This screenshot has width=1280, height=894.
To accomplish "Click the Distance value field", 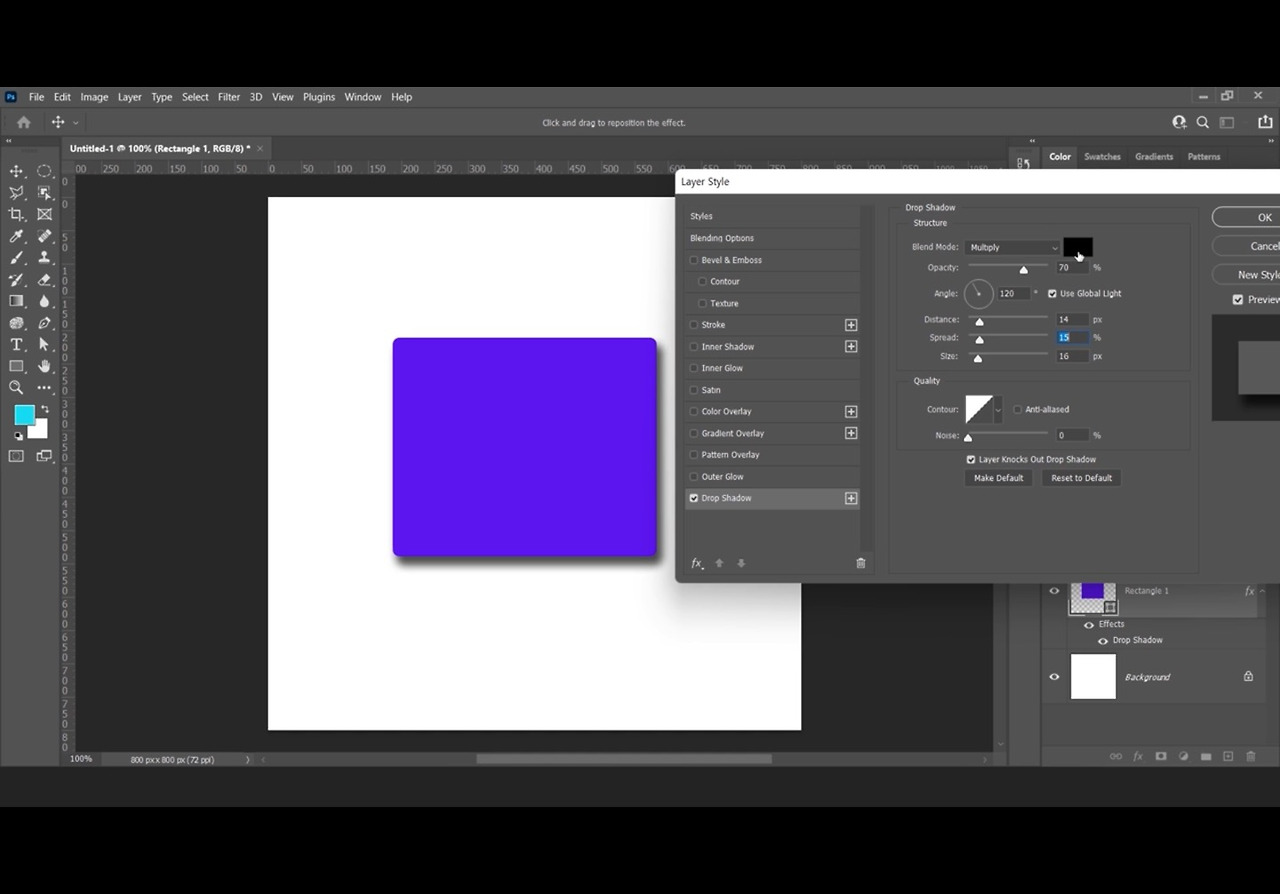I will point(1072,320).
